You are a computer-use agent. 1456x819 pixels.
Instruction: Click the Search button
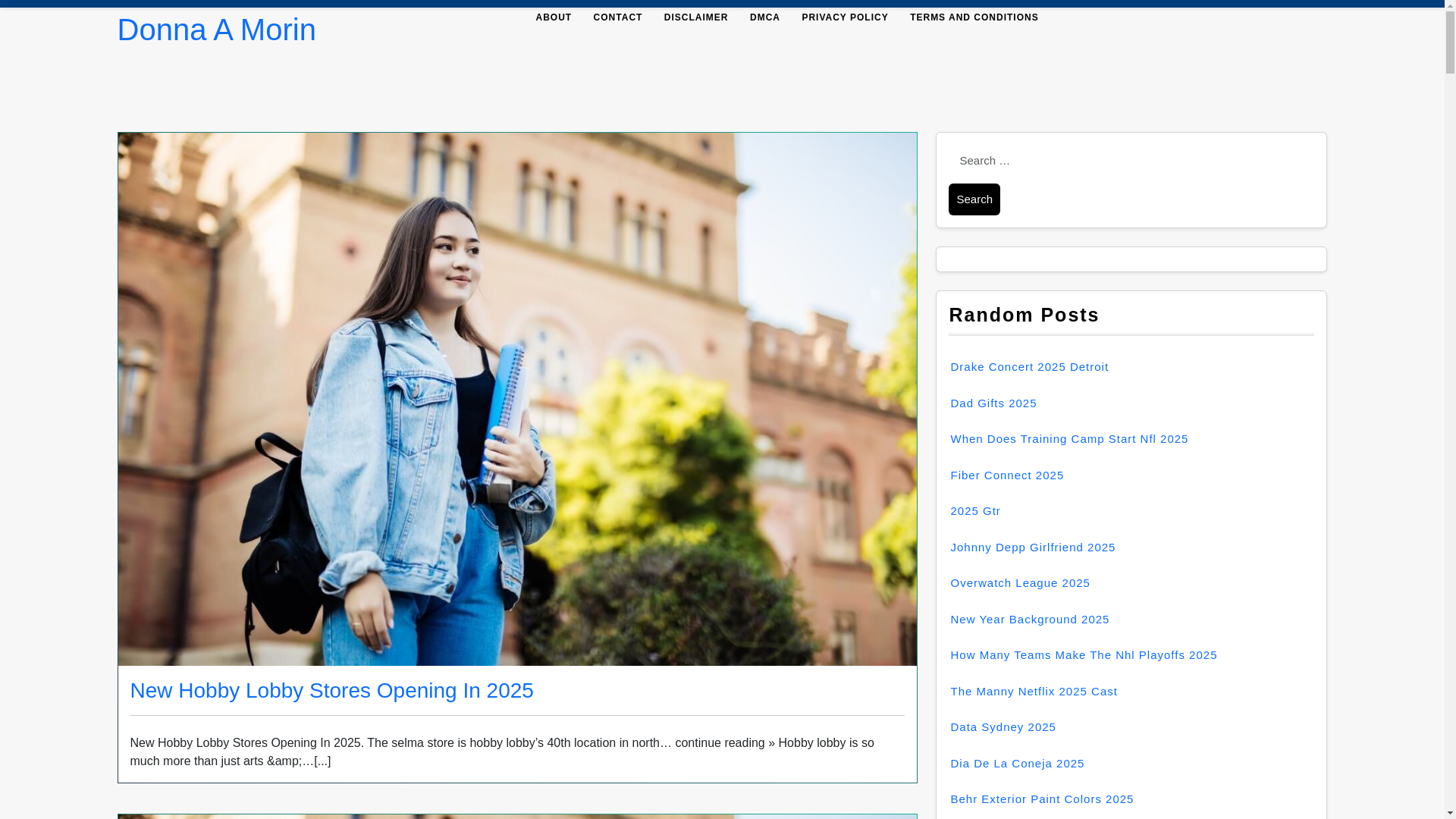[974, 199]
